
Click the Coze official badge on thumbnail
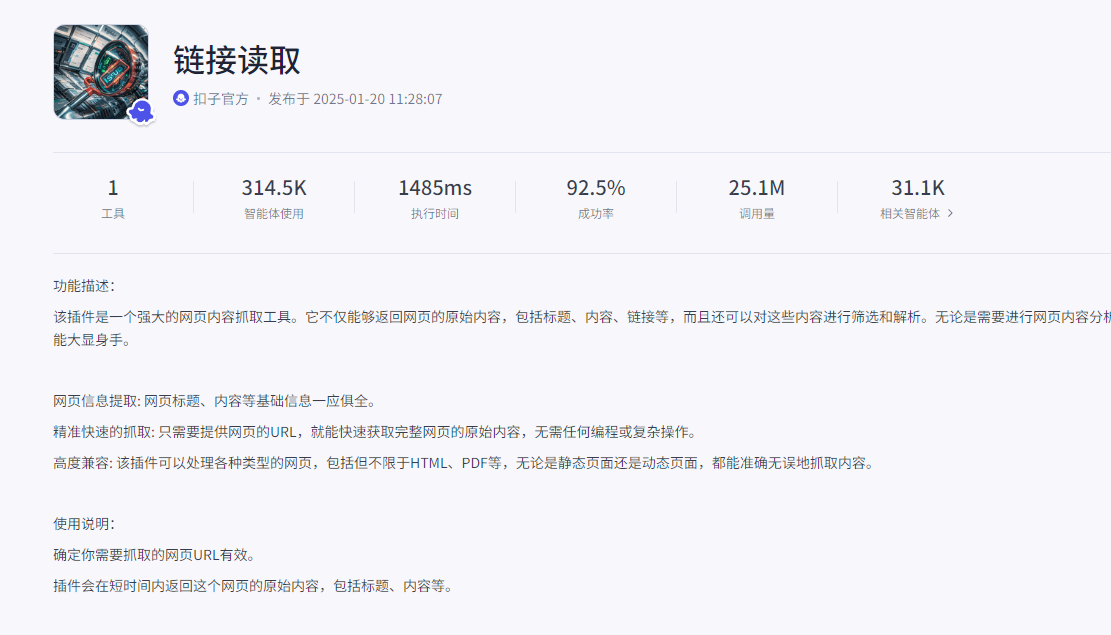click(141, 111)
